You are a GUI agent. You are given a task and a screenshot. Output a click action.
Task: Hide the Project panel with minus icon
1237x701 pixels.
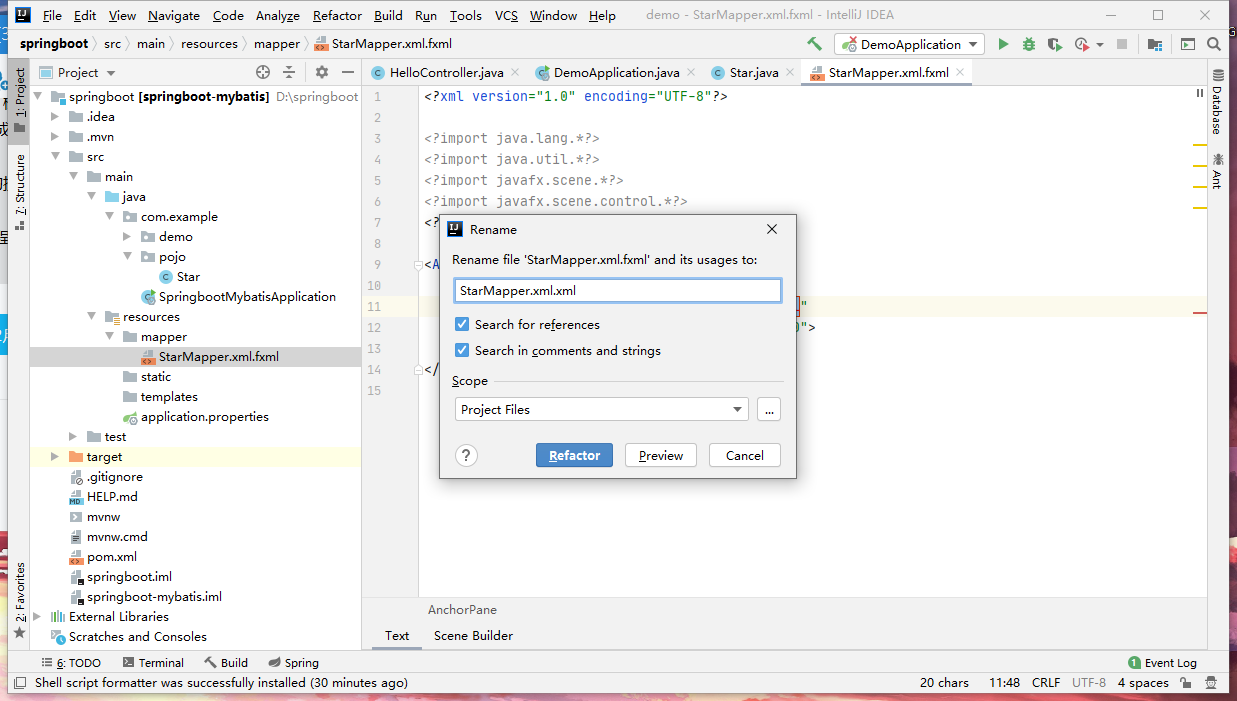point(348,72)
